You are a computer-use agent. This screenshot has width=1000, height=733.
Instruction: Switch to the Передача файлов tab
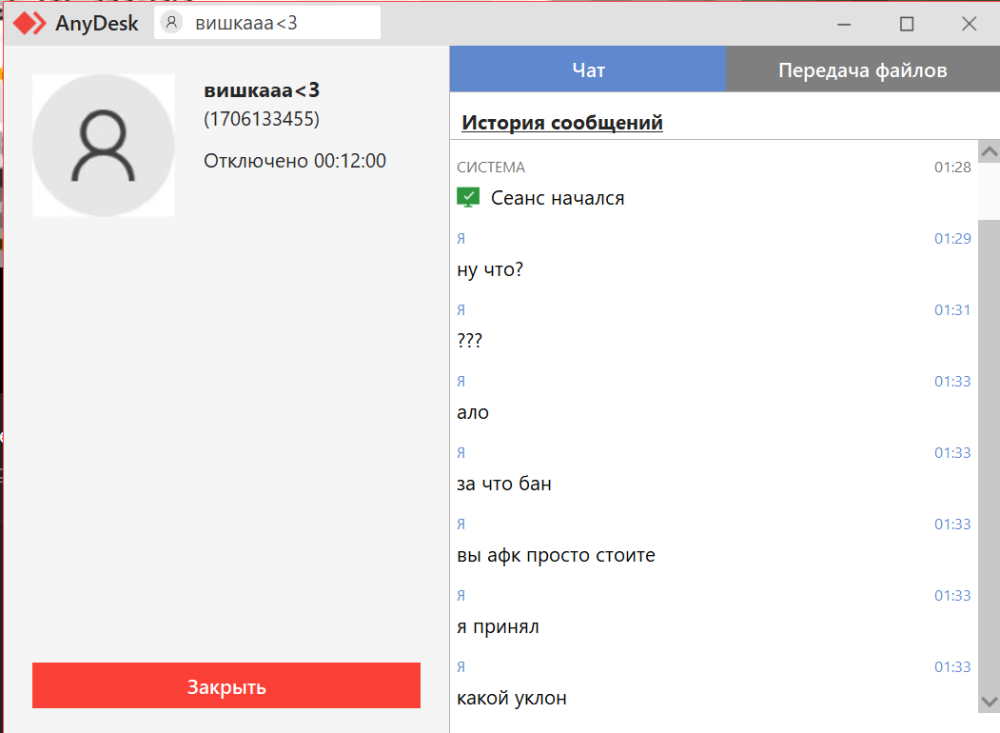[862, 69]
